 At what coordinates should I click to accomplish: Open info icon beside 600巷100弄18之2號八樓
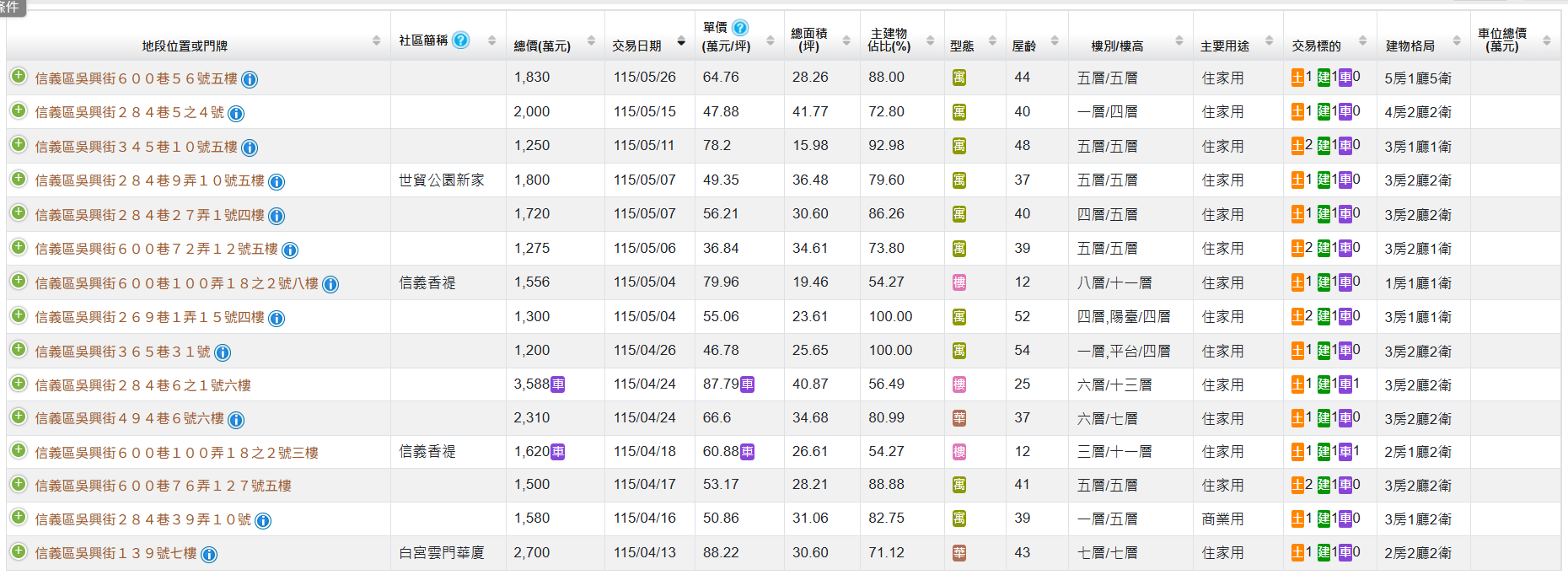[x=330, y=284]
